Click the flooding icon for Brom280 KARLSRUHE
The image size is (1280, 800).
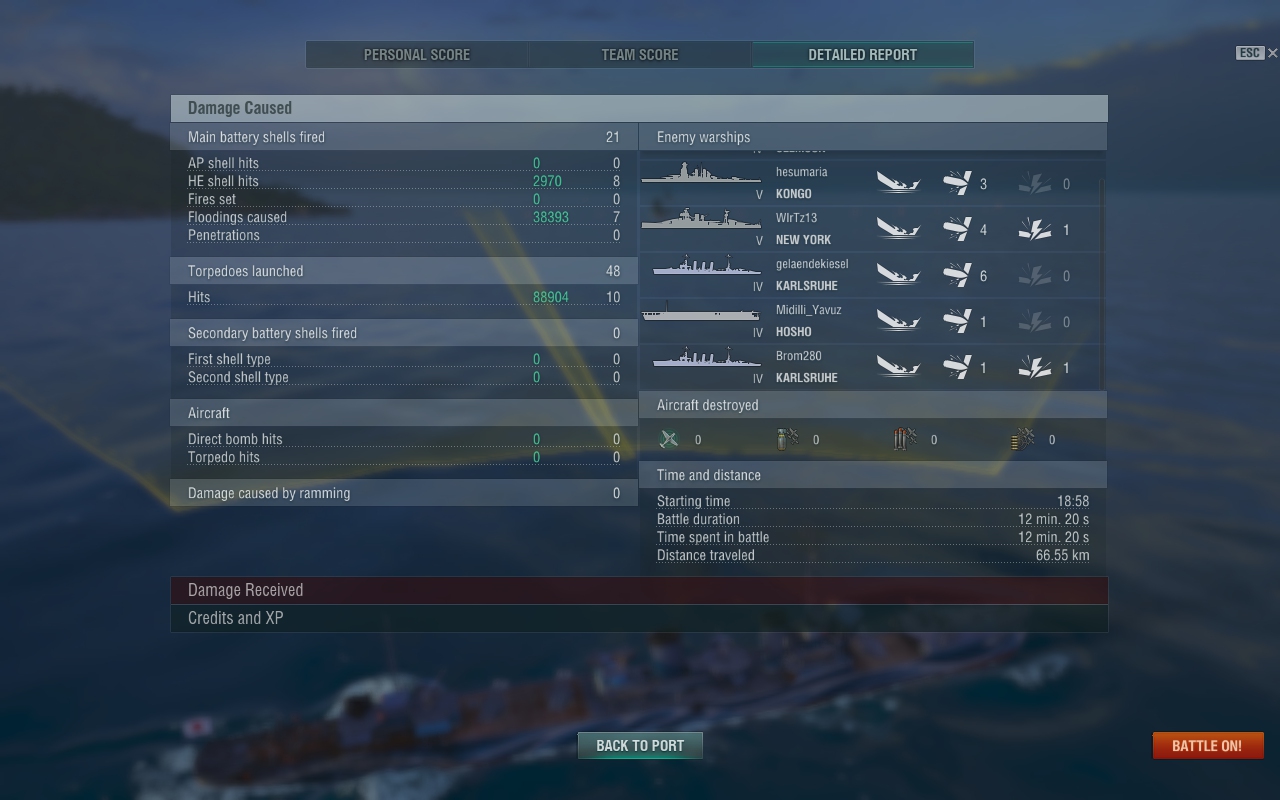tap(1034, 367)
